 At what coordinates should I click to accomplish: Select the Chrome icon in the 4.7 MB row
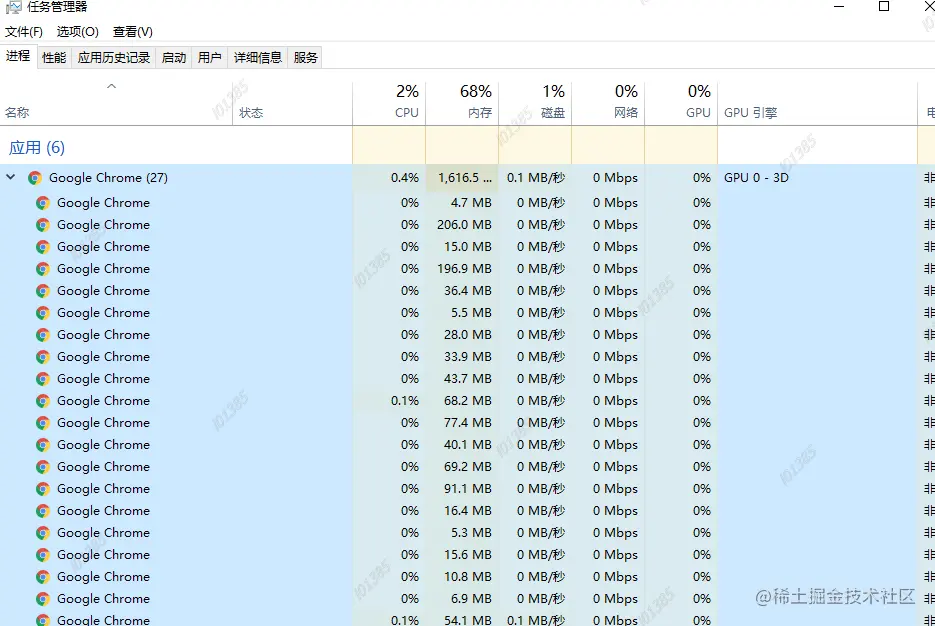coord(42,203)
